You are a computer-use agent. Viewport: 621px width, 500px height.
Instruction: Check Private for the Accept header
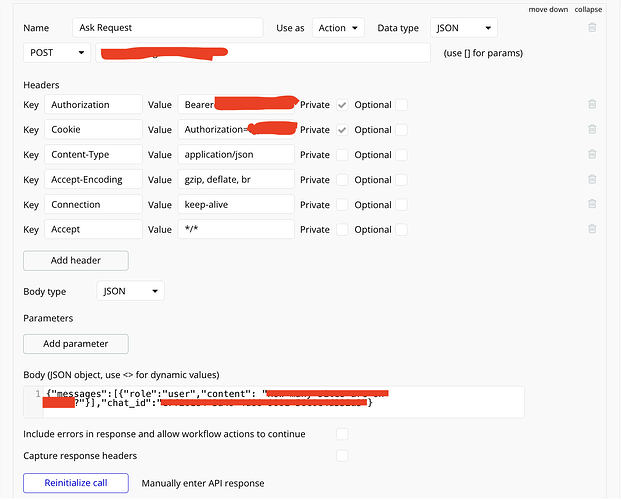(342, 230)
